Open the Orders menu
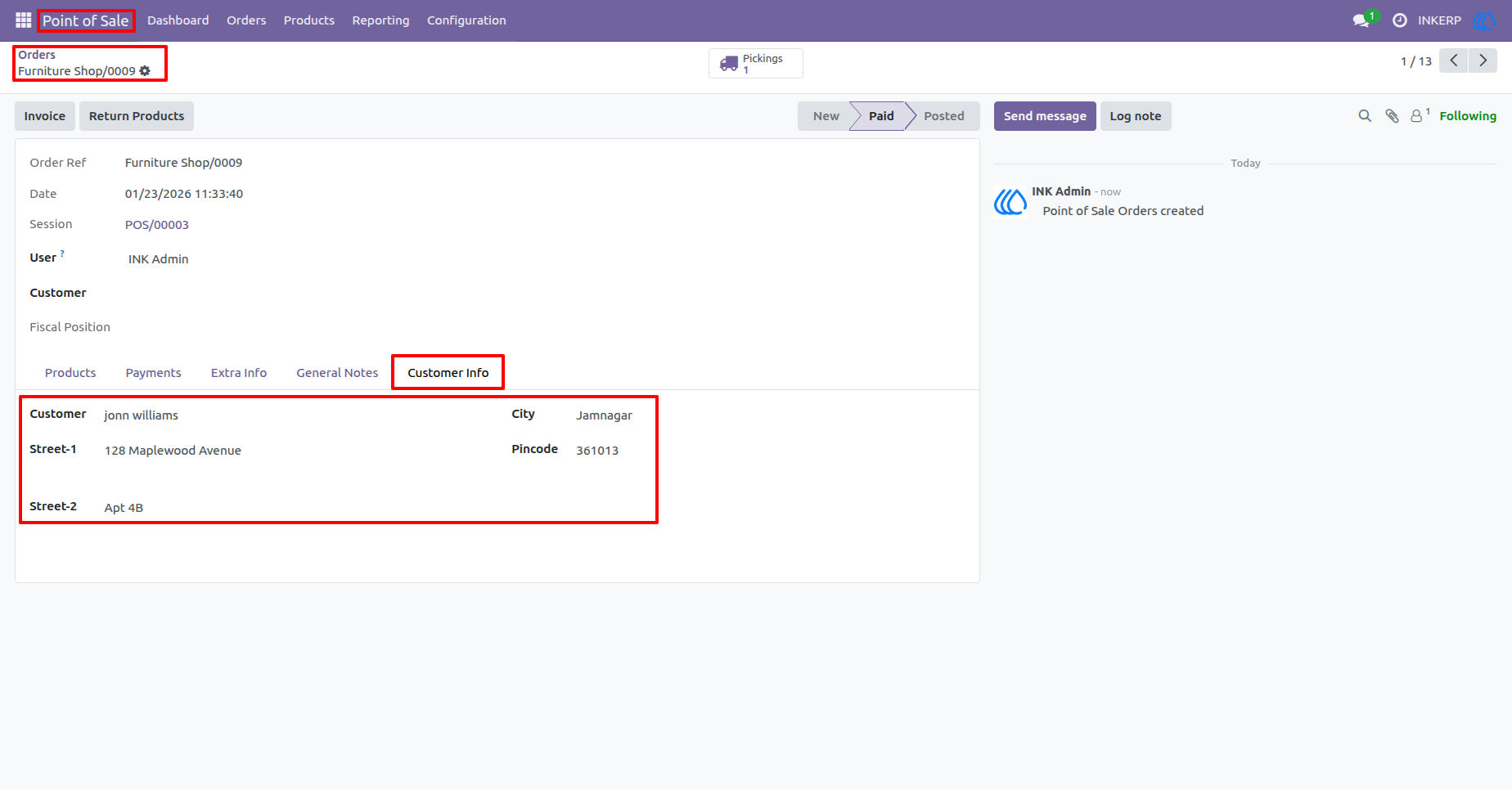Image resolution: width=1512 pixels, height=790 pixels. (x=246, y=20)
